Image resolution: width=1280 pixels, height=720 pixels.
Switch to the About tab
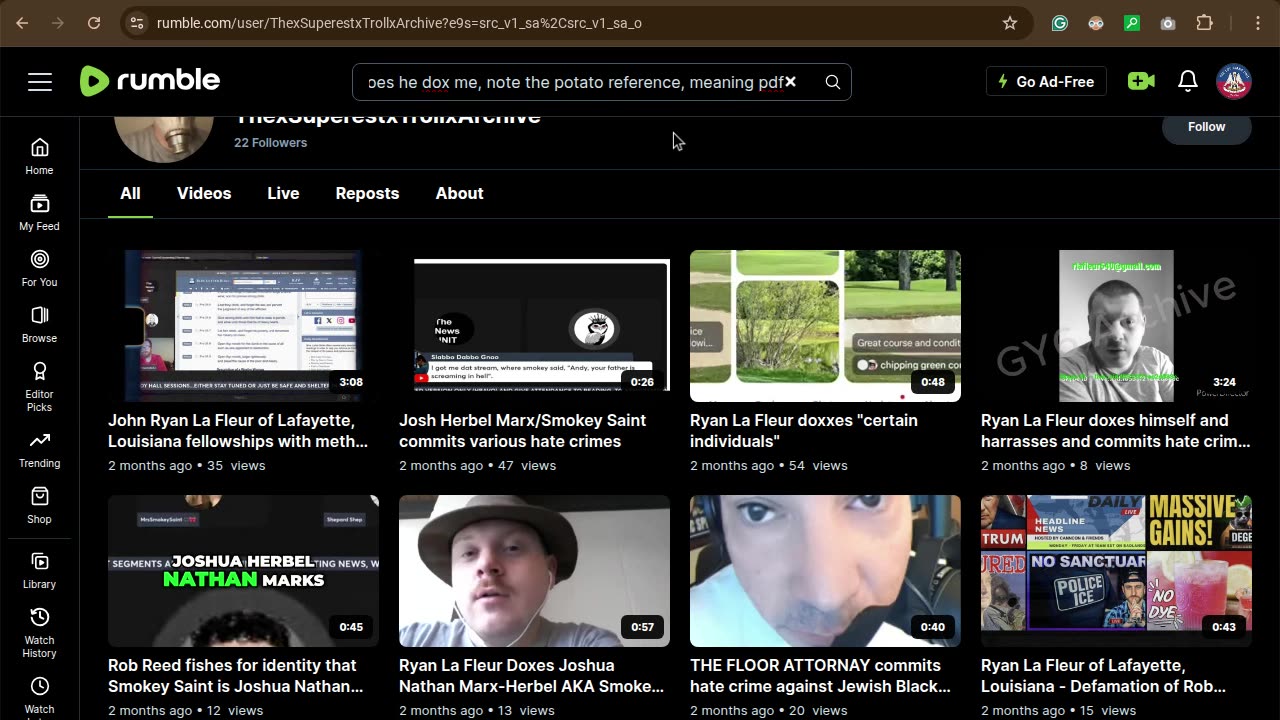pos(459,193)
